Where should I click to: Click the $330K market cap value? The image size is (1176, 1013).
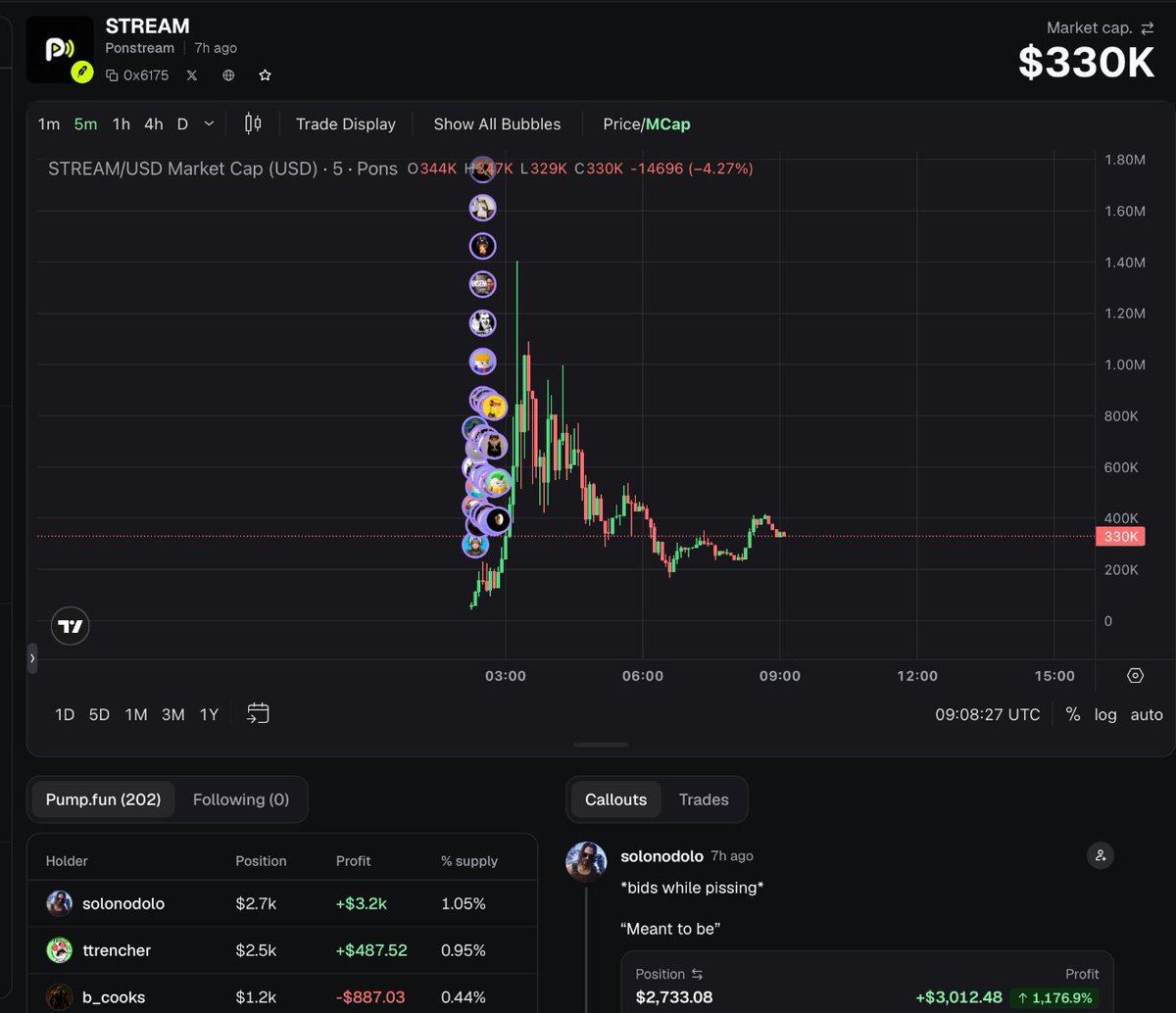click(1087, 63)
